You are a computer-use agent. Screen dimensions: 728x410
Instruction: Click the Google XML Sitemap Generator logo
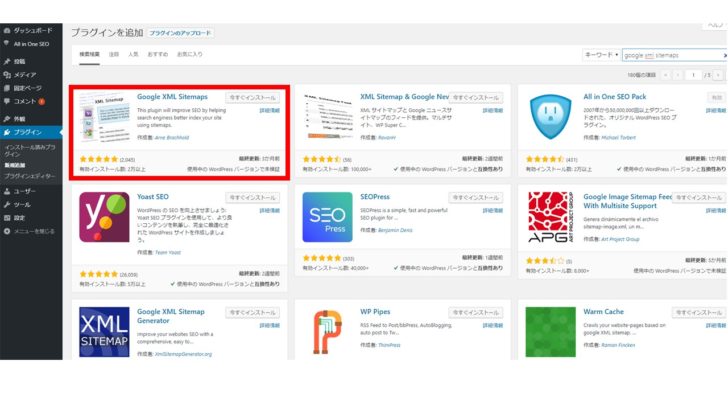[104, 332]
